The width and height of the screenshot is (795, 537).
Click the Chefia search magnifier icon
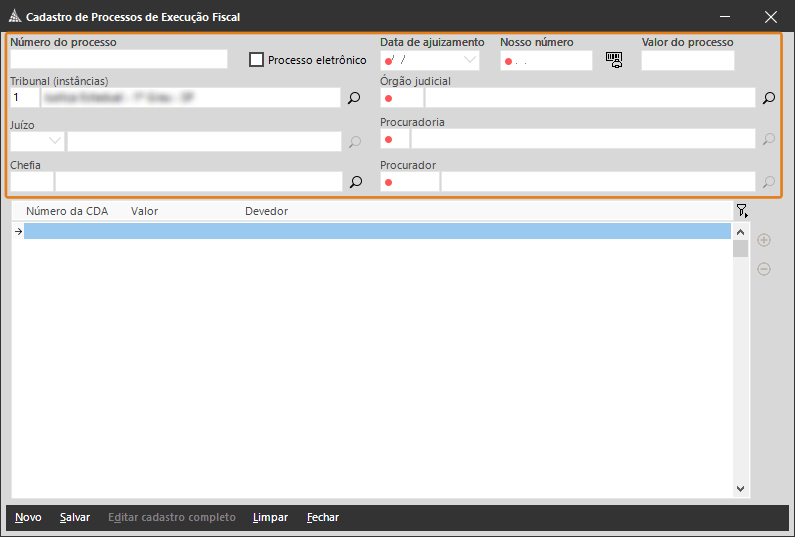click(354, 182)
